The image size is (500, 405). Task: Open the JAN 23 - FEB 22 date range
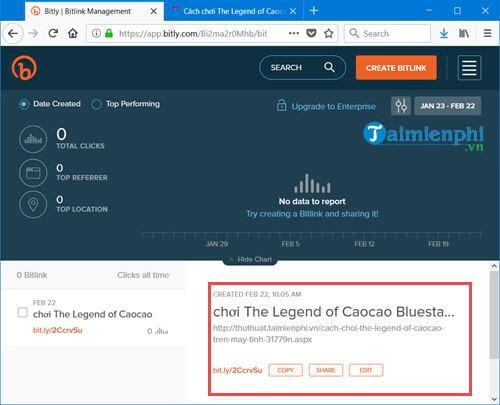coord(448,106)
